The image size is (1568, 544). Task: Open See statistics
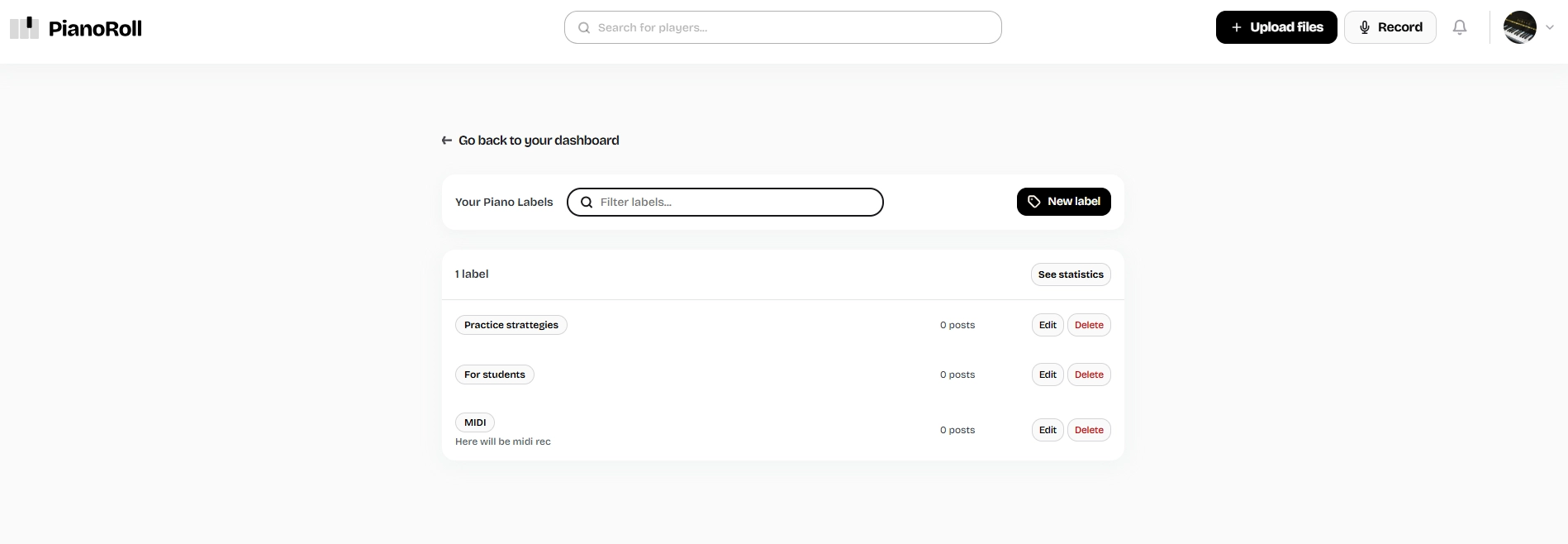point(1070,274)
